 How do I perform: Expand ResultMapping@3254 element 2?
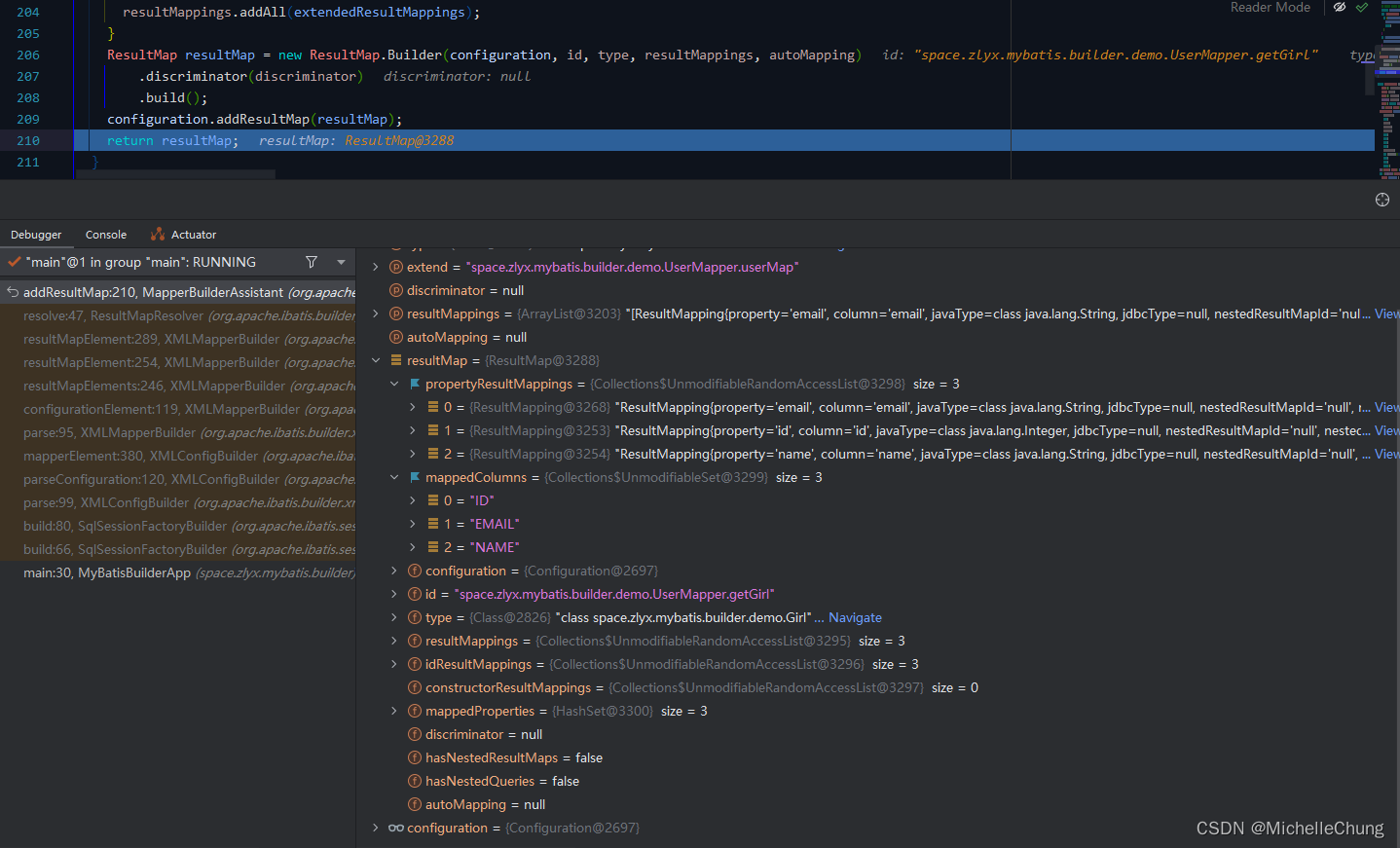(x=413, y=454)
